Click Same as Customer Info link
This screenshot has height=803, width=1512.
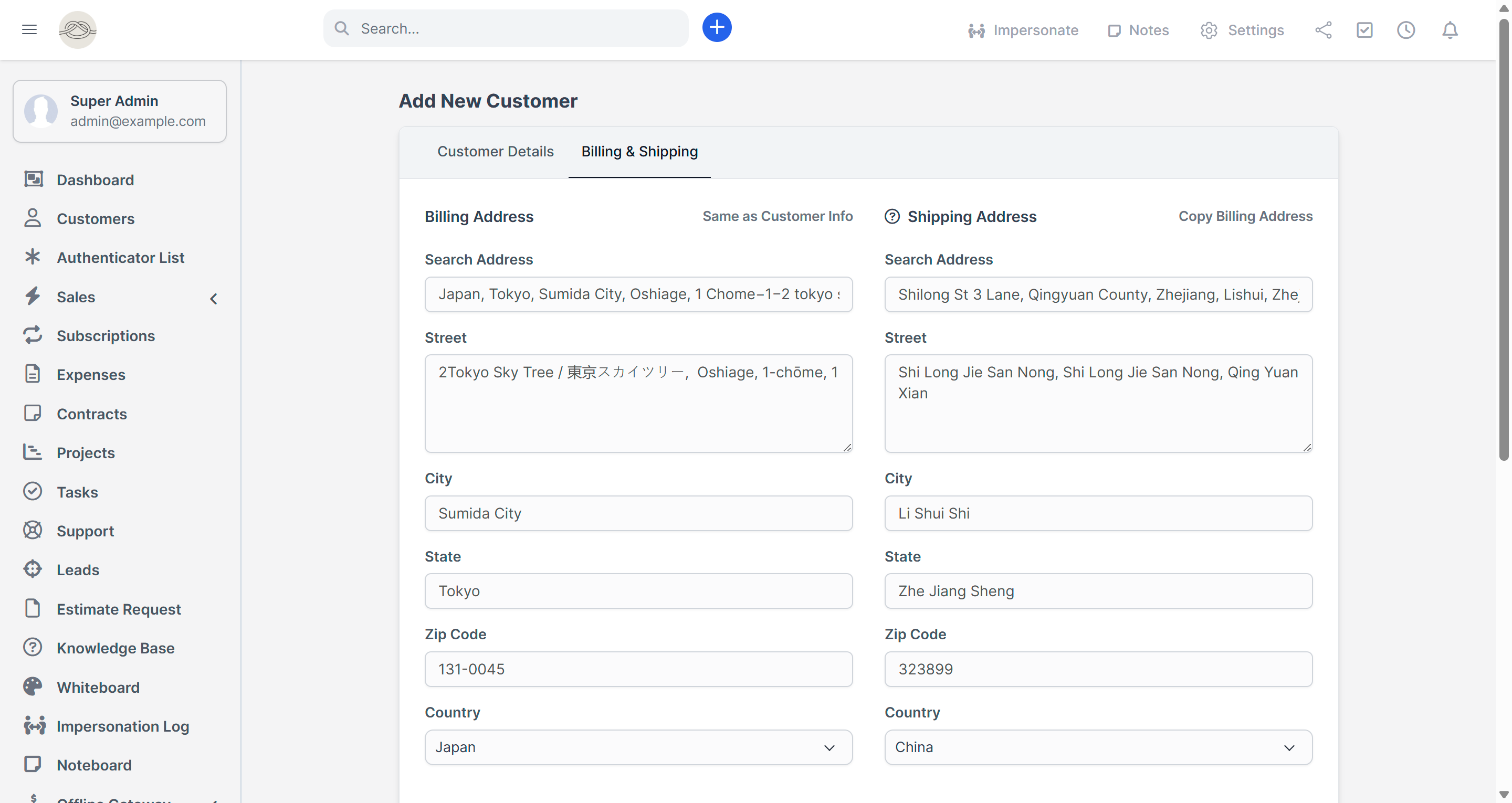(777, 216)
